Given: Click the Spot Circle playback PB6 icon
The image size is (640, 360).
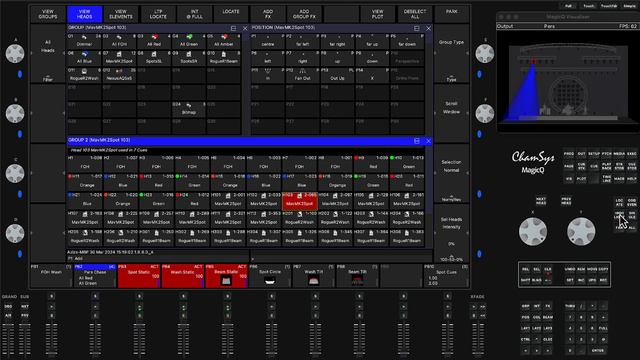Looking at the screenshot, I should 270,280.
